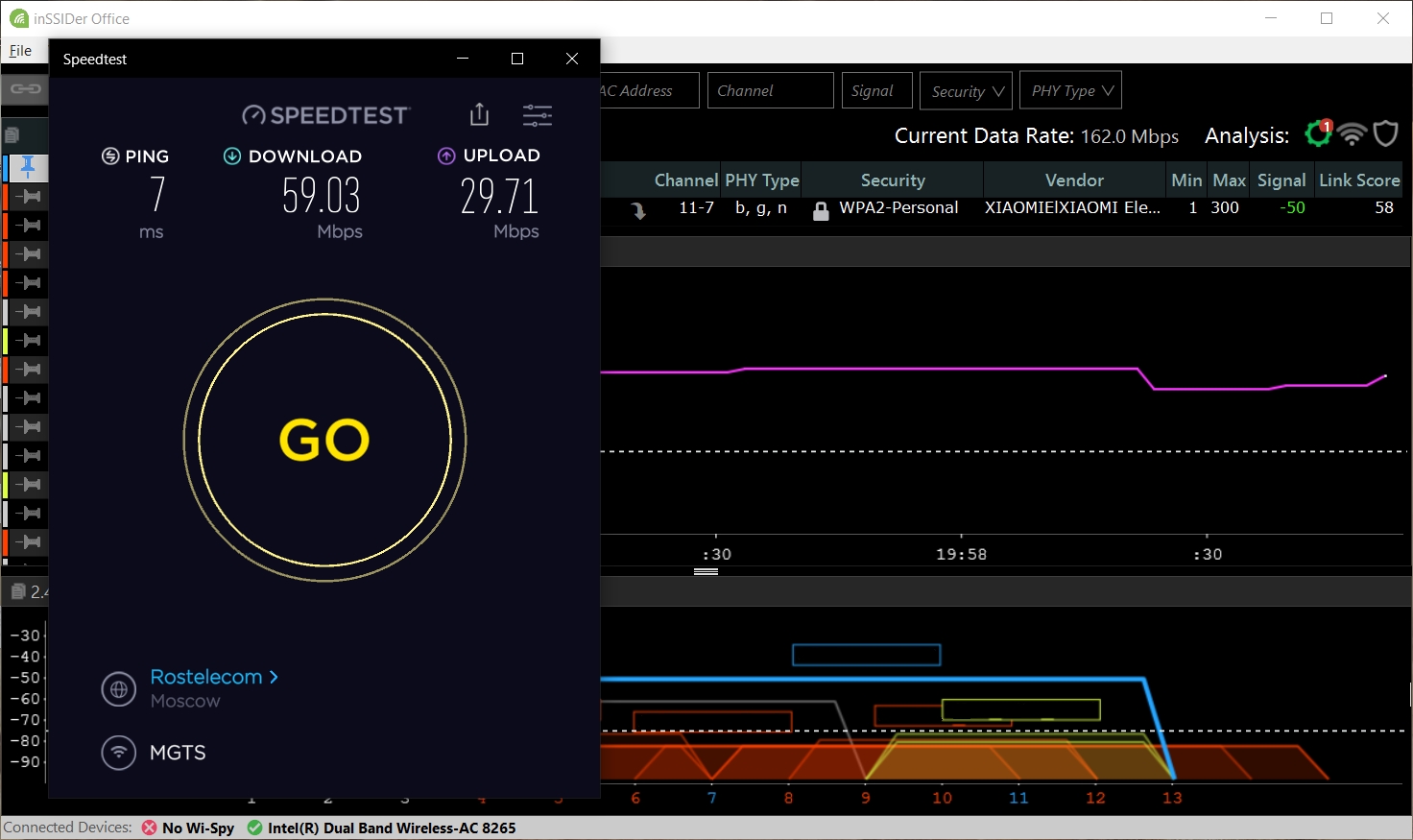Click the 59.03 download result
Image resolution: width=1413 pixels, height=840 pixels.
(321, 196)
